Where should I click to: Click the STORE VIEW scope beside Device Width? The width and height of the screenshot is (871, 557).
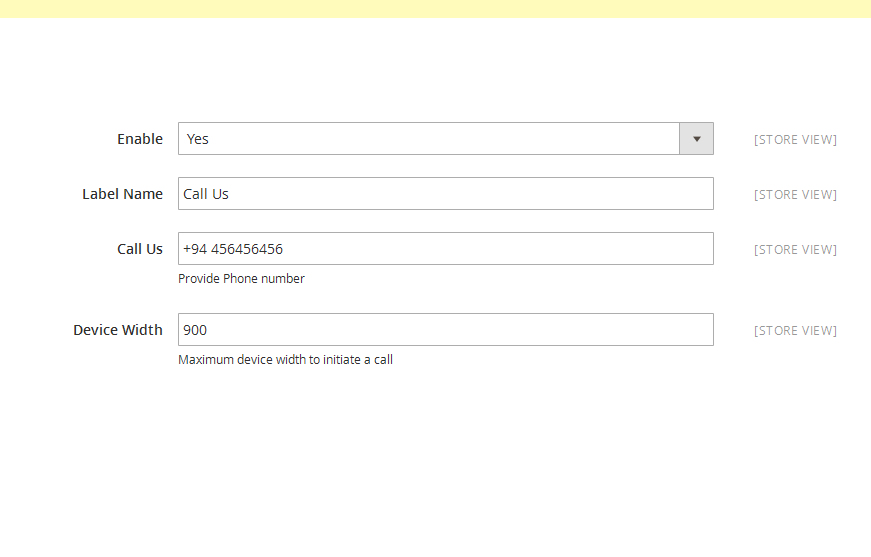795,331
